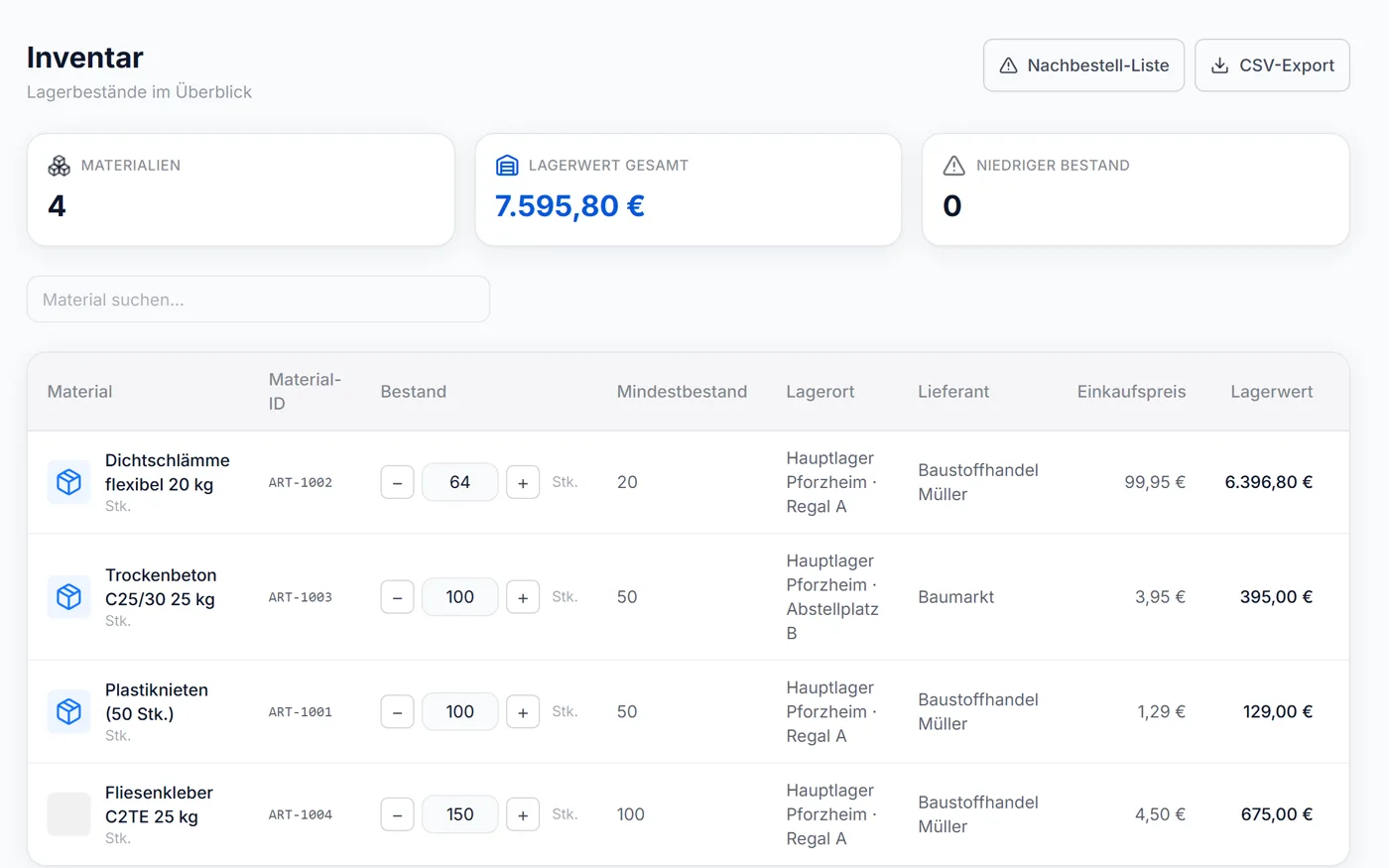Decrease Fliesenkleber stock with minus button

(x=397, y=815)
